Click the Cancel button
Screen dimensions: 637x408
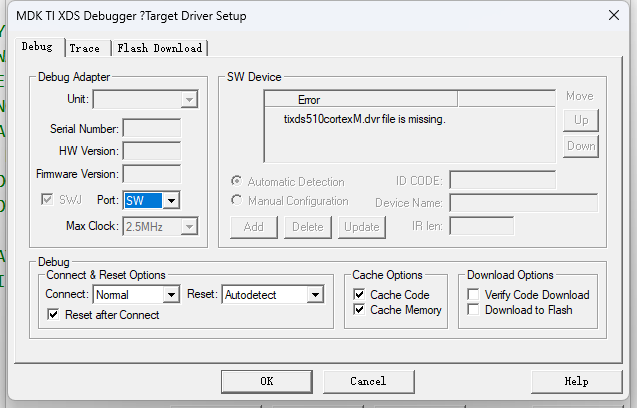coord(368,381)
